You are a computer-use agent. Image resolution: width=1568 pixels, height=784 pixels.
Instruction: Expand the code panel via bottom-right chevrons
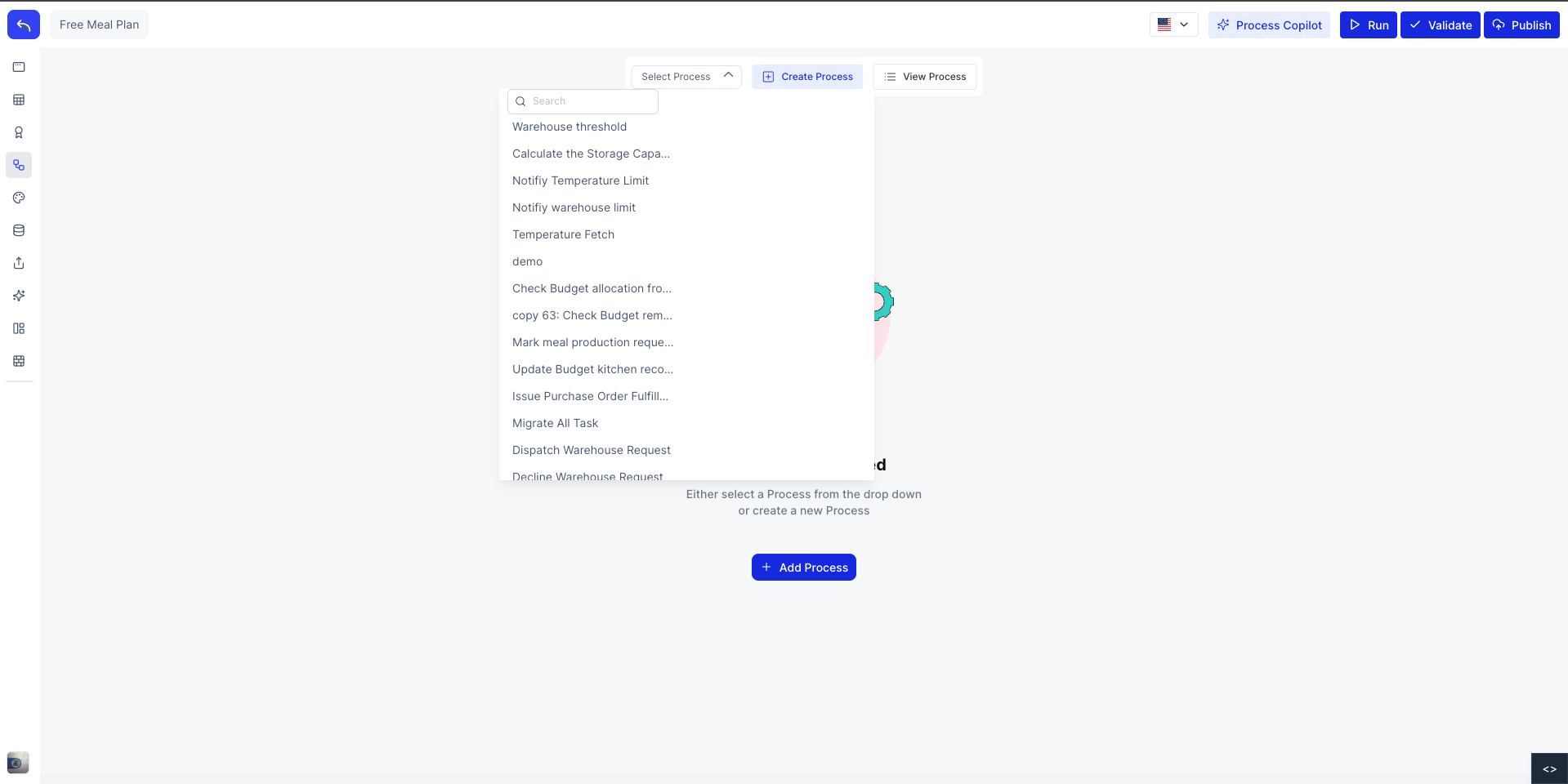[x=1550, y=768]
